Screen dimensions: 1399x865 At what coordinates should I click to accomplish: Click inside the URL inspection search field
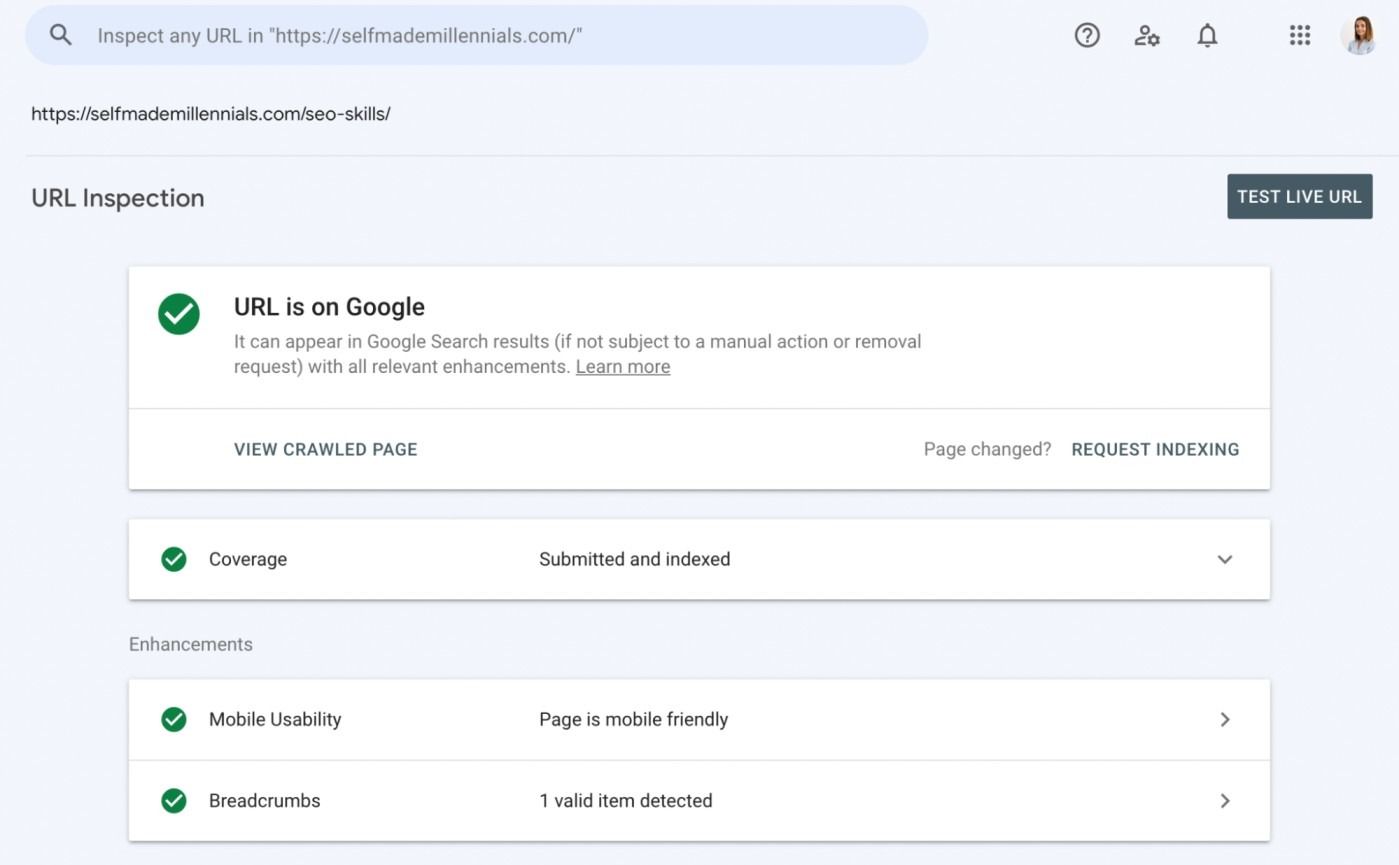[476, 35]
